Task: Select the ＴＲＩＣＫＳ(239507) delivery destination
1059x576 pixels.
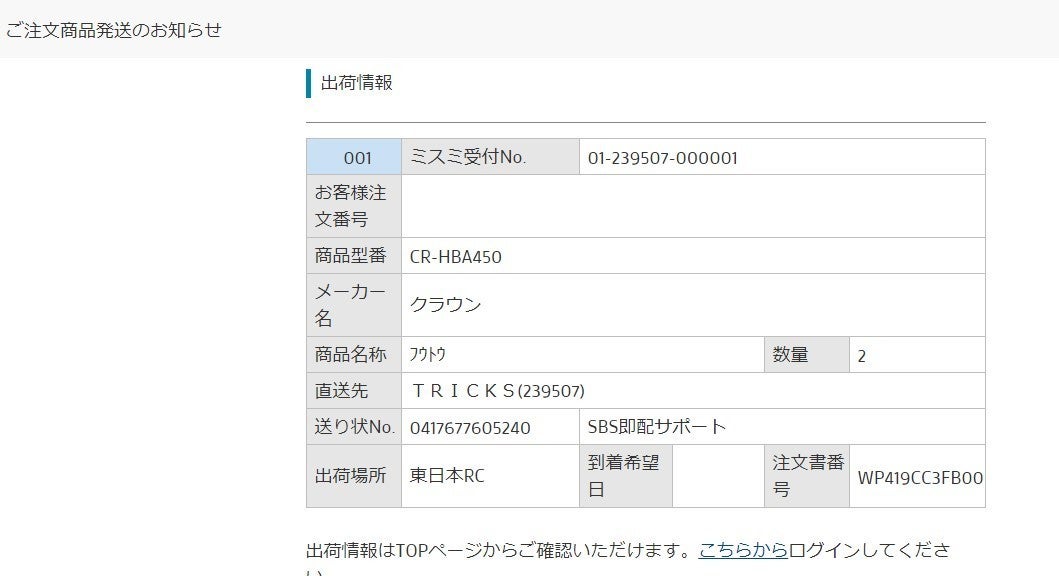Action: [497, 391]
